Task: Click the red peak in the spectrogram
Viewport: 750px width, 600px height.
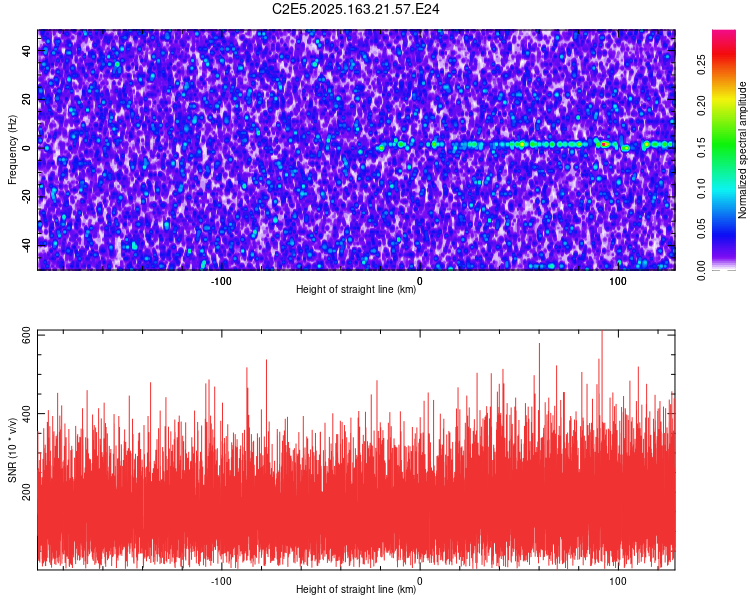Action: pos(604,144)
